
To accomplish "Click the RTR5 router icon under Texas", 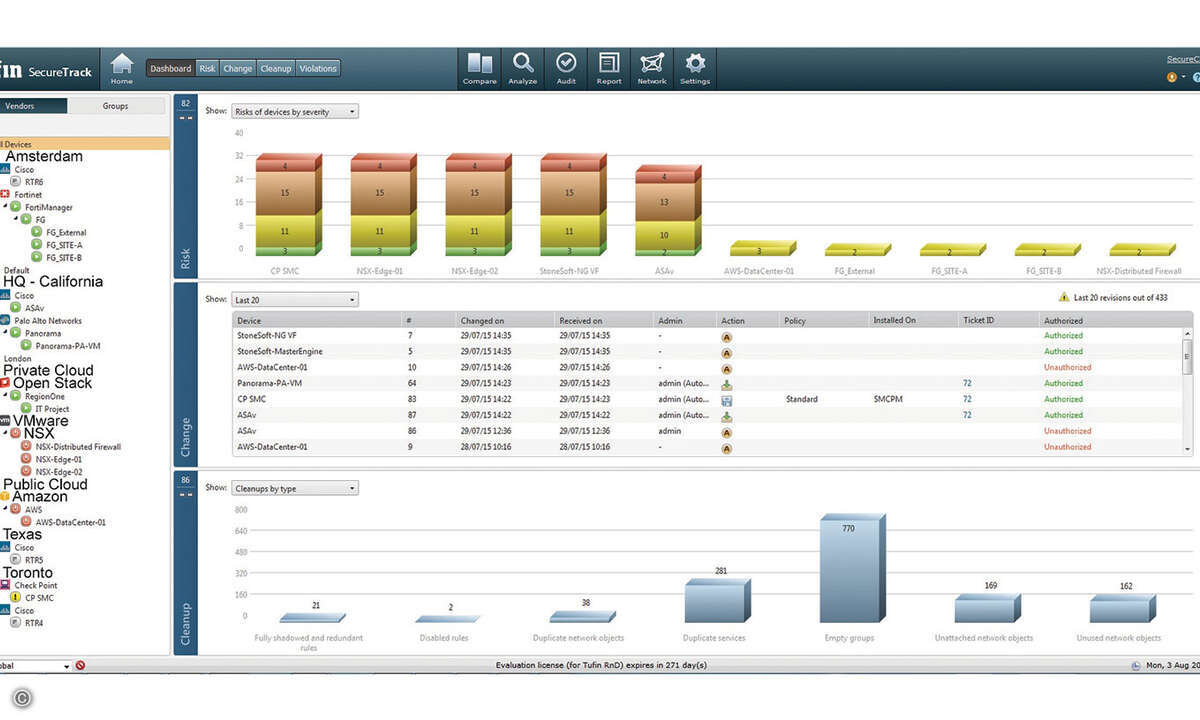I will pyautogui.click(x=16, y=560).
